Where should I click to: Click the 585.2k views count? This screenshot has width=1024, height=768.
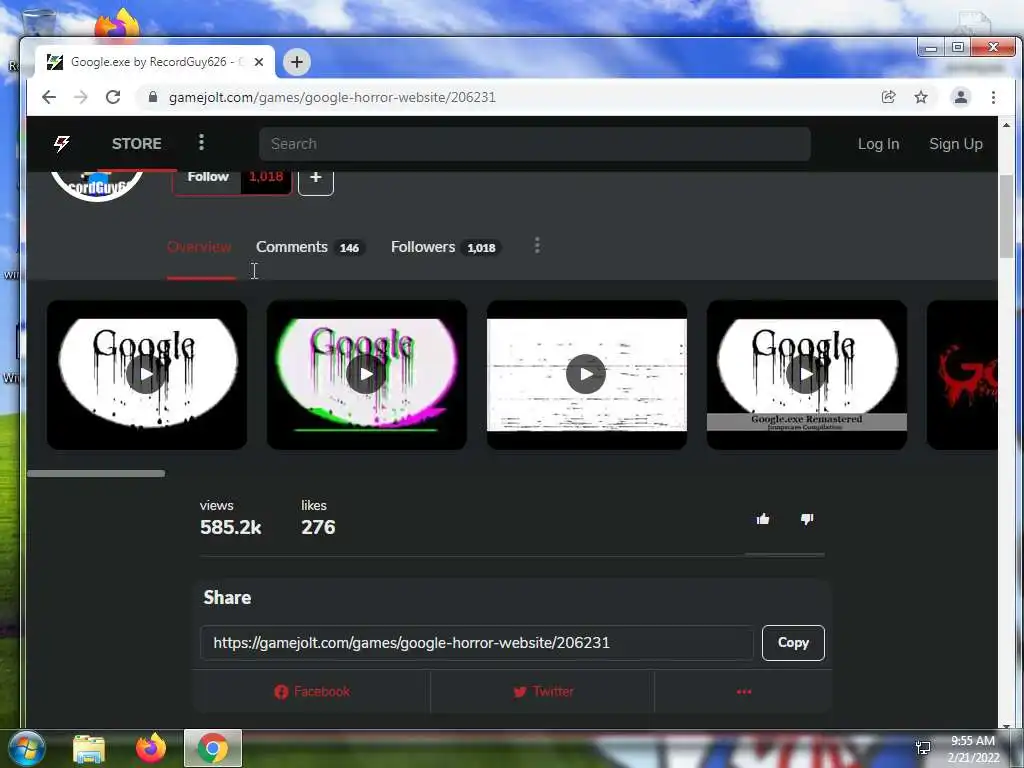coord(231,528)
